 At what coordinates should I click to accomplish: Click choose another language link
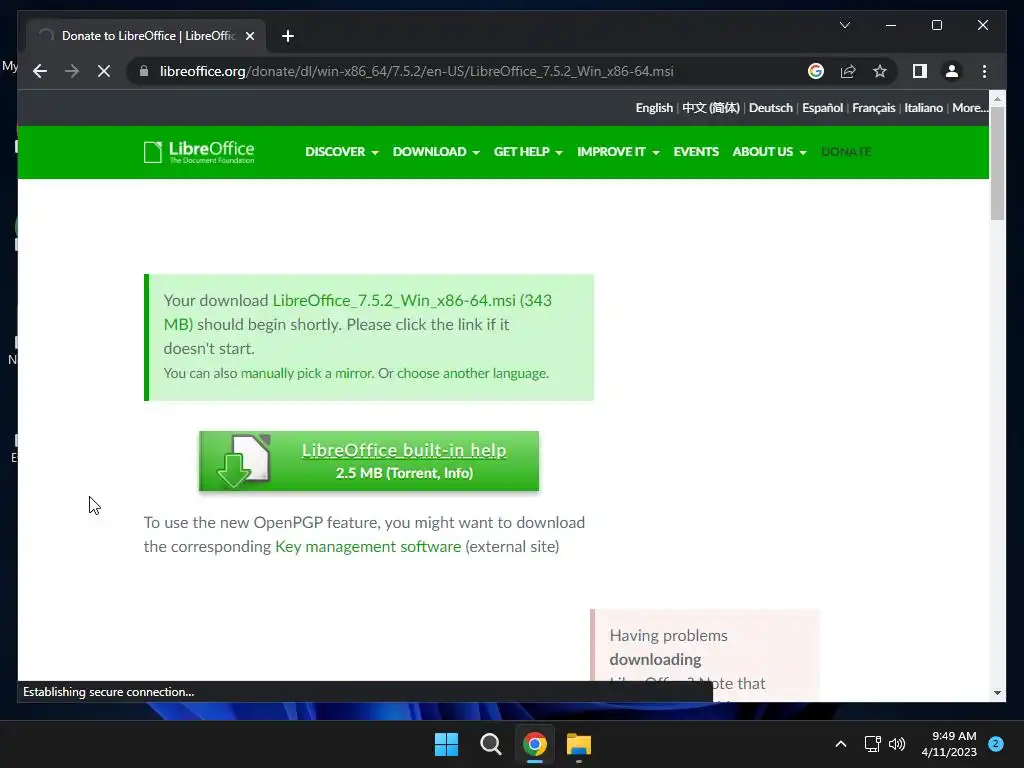[472, 373]
